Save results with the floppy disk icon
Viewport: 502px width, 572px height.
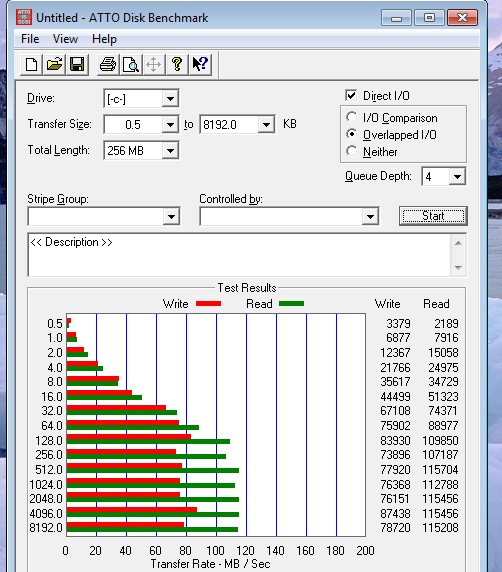(x=77, y=65)
